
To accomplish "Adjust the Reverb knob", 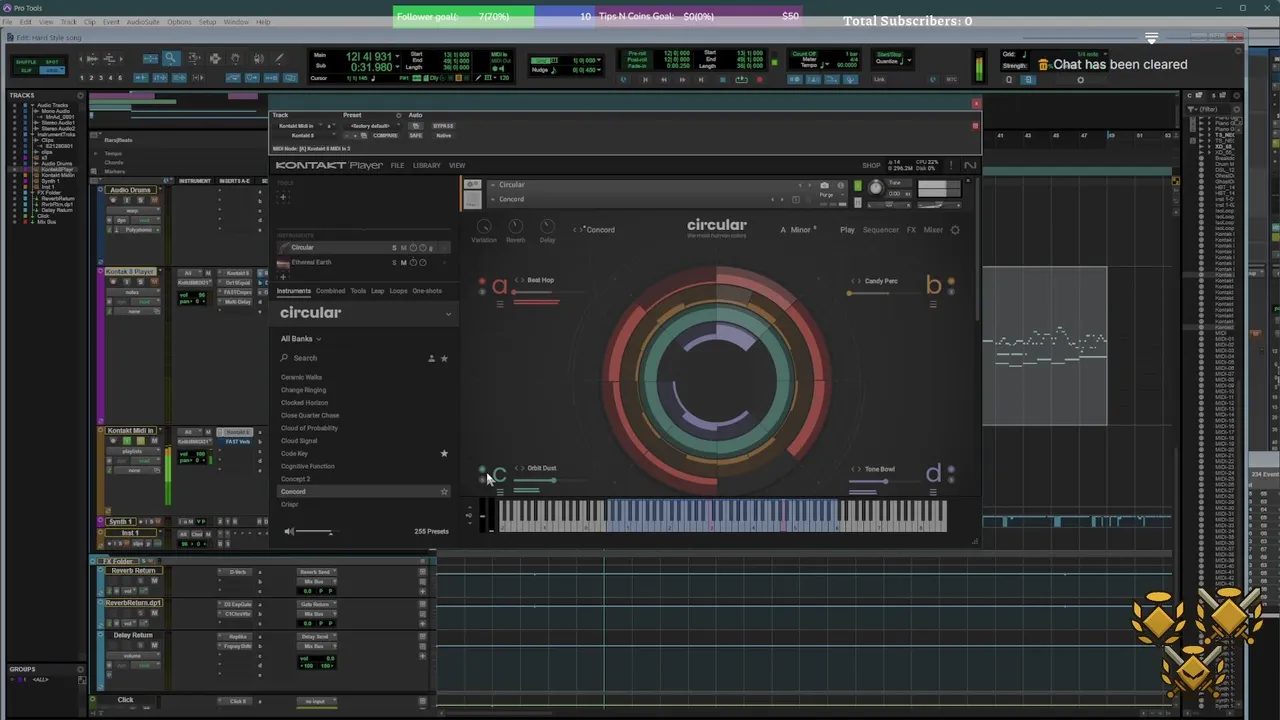I will coord(516,227).
